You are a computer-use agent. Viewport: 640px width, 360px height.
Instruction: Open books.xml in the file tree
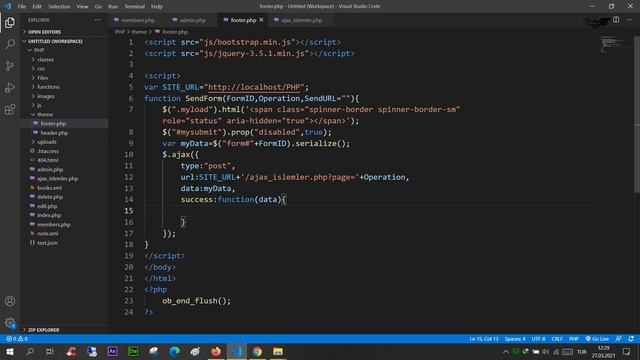(49, 188)
